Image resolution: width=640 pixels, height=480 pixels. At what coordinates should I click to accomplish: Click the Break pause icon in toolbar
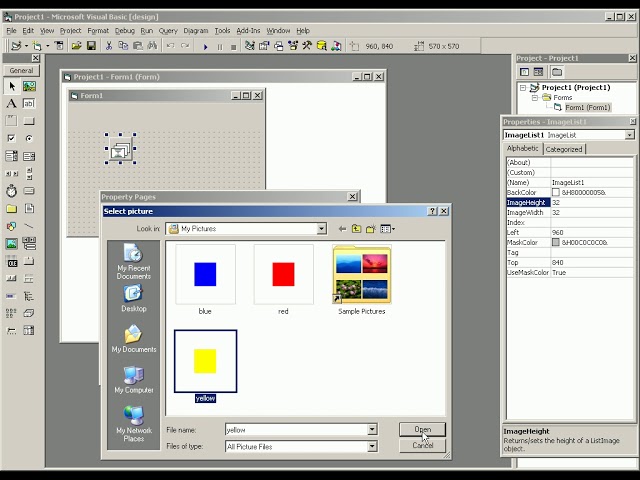coord(220,47)
